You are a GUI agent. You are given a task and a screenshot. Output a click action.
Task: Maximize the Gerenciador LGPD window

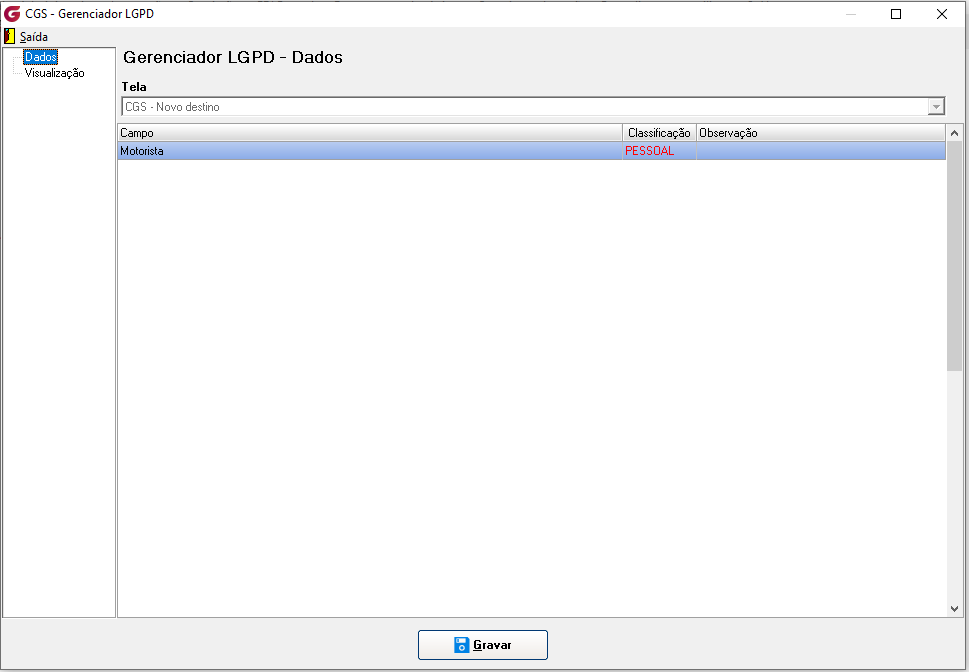896,14
